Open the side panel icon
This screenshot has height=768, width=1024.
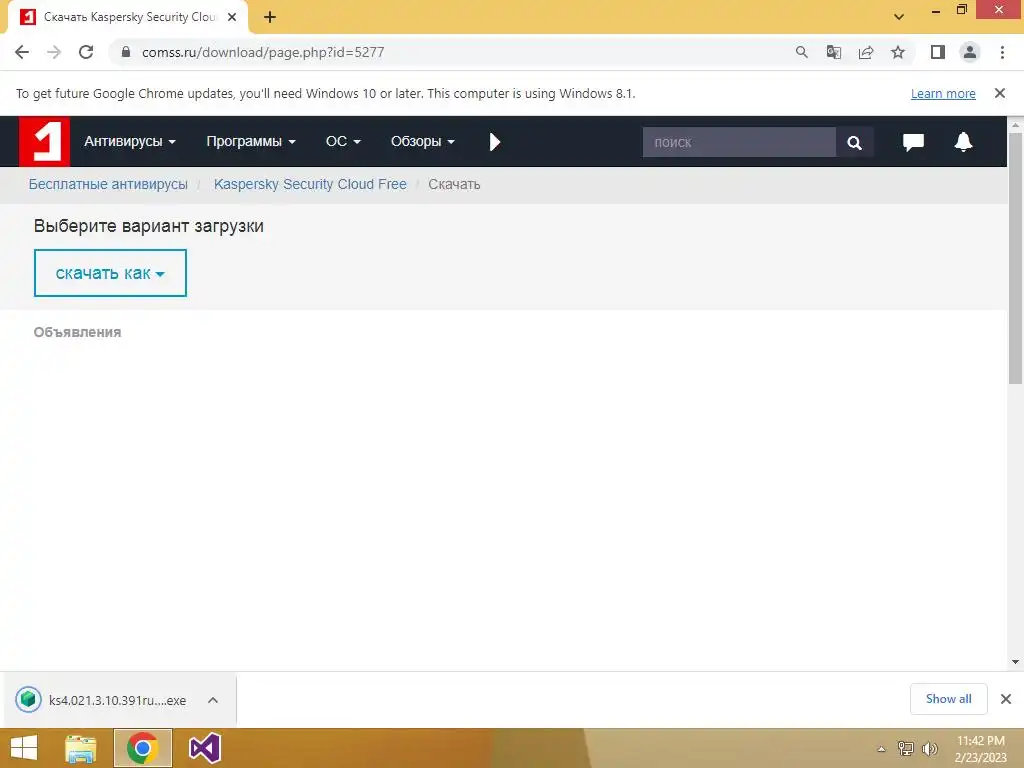tap(938, 52)
